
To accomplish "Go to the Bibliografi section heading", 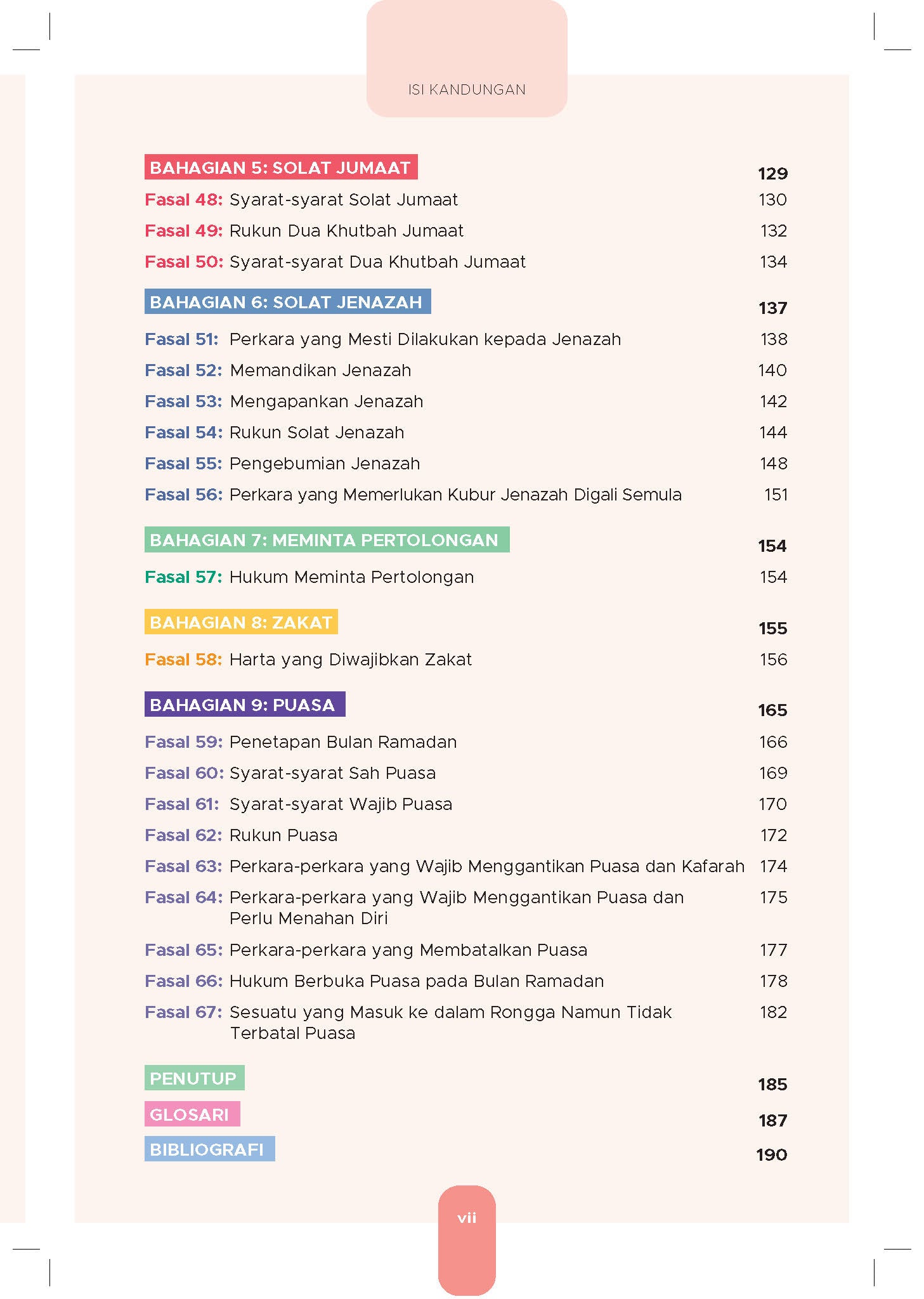I will click(209, 1149).
